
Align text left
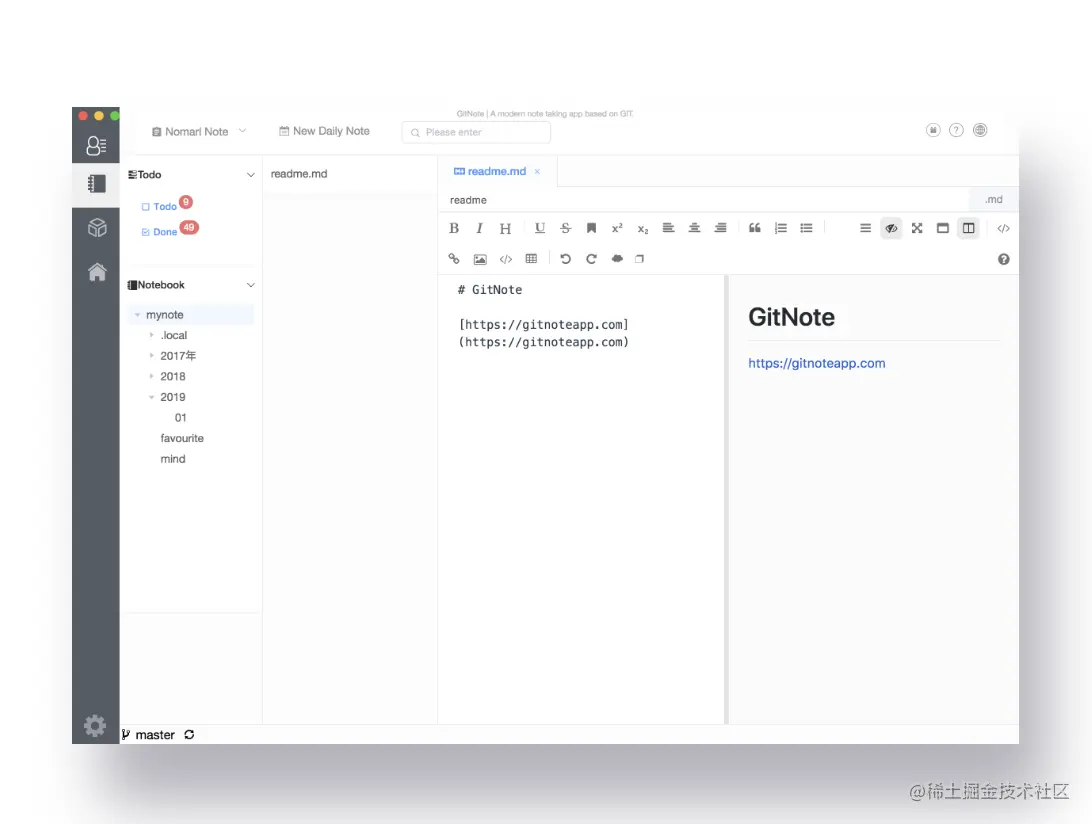coord(669,228)
